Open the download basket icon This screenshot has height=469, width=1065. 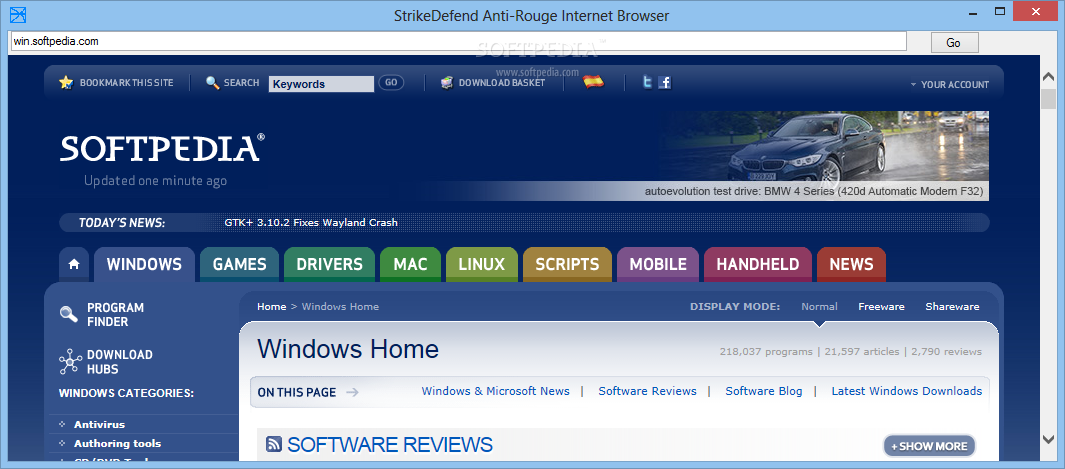[447, 83]
